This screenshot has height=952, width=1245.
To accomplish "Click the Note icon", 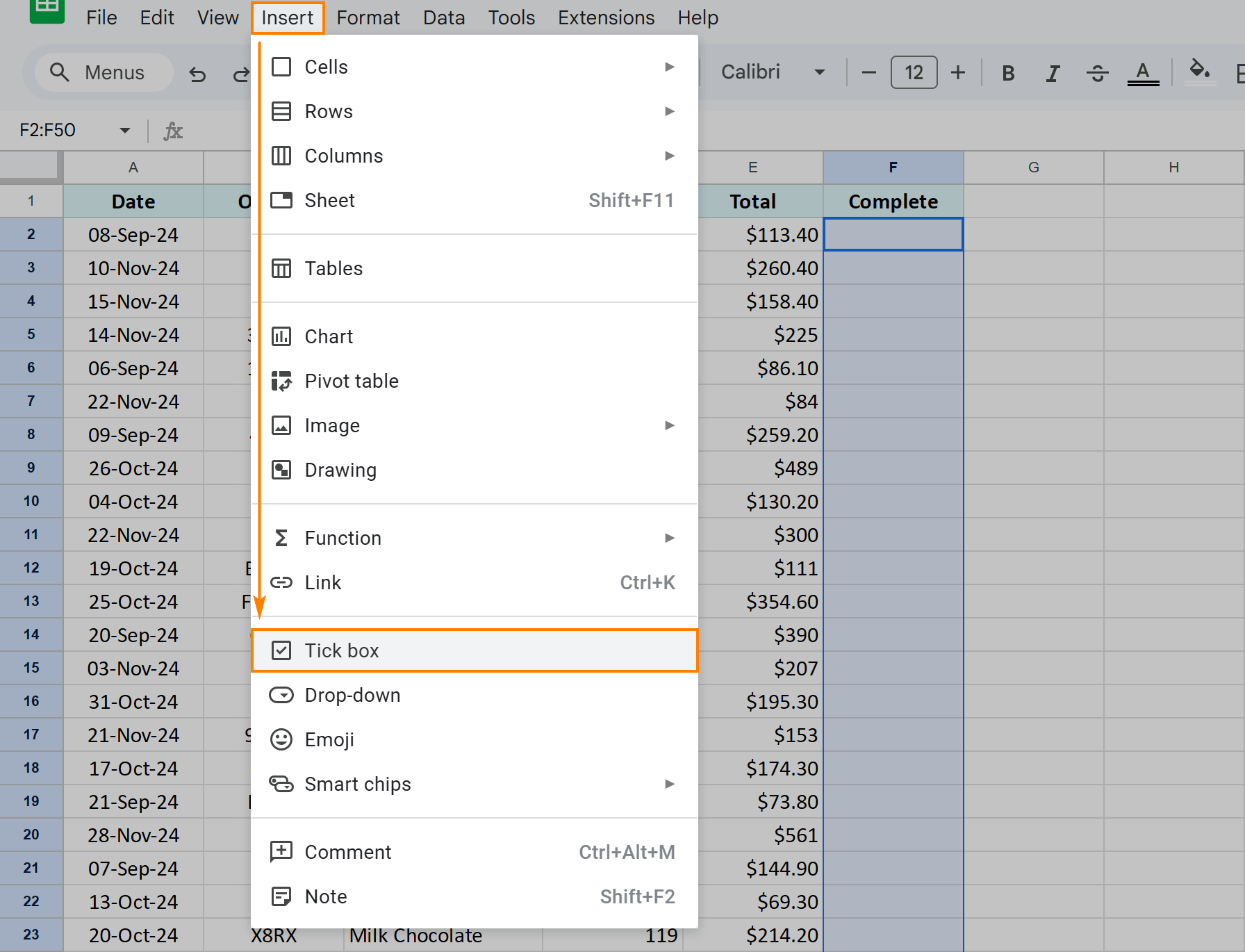I will pyautogui.click(x=281, y=896).
